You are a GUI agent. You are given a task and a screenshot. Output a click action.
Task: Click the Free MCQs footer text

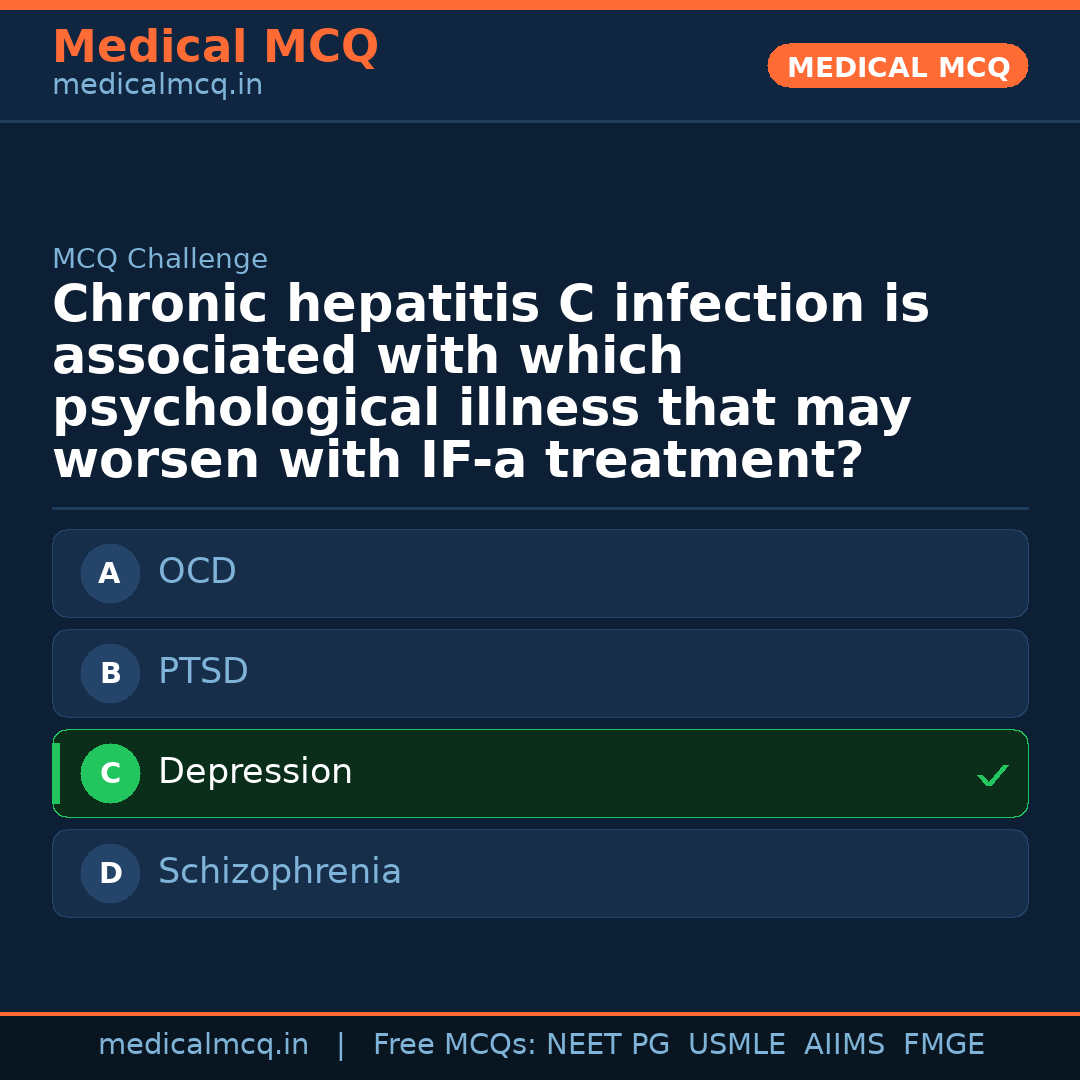point(454,1045)
